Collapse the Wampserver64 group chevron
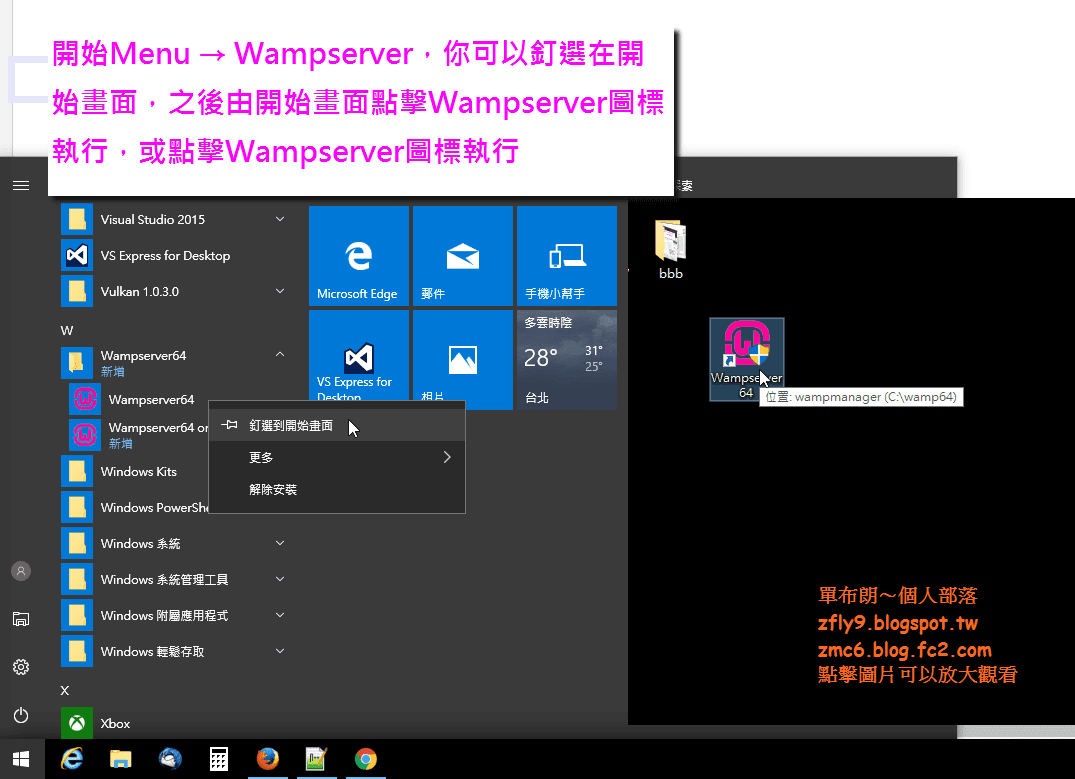 click(280, 355)
